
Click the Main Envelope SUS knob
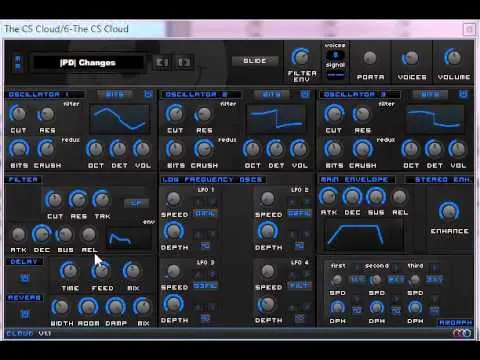pyautogui.click(x=376, y=197)
